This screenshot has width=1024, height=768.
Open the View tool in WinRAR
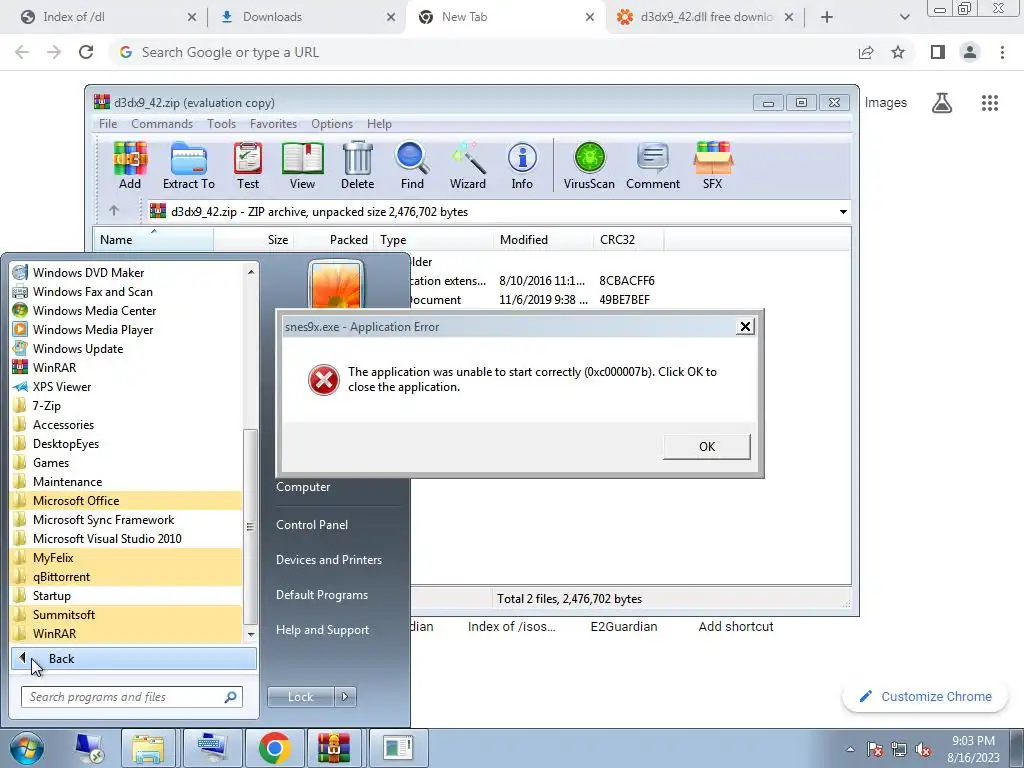pos(302,166)
